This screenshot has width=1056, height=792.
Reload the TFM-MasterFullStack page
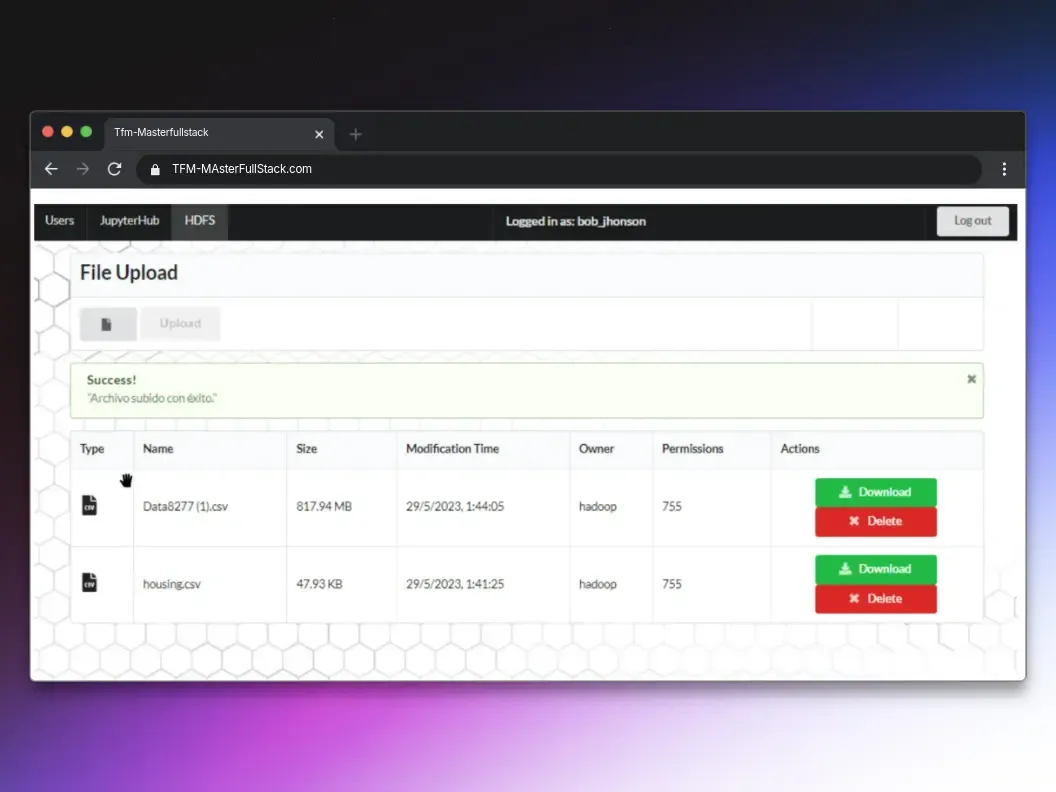point(114,169)
